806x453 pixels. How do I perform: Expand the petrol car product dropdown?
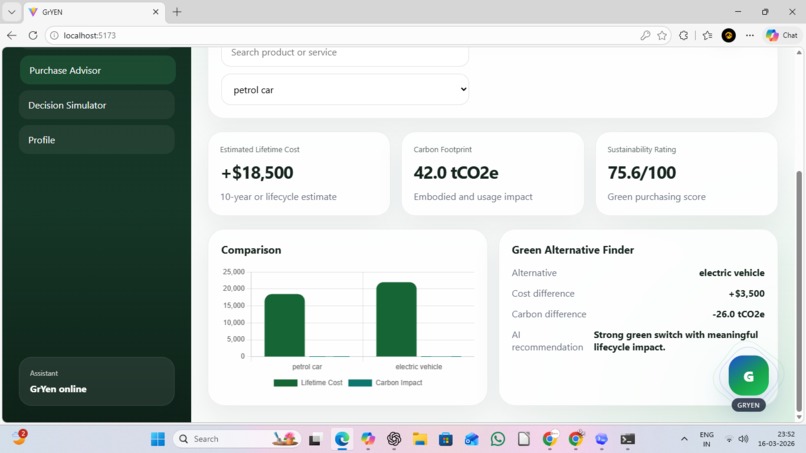click(345, 89)
